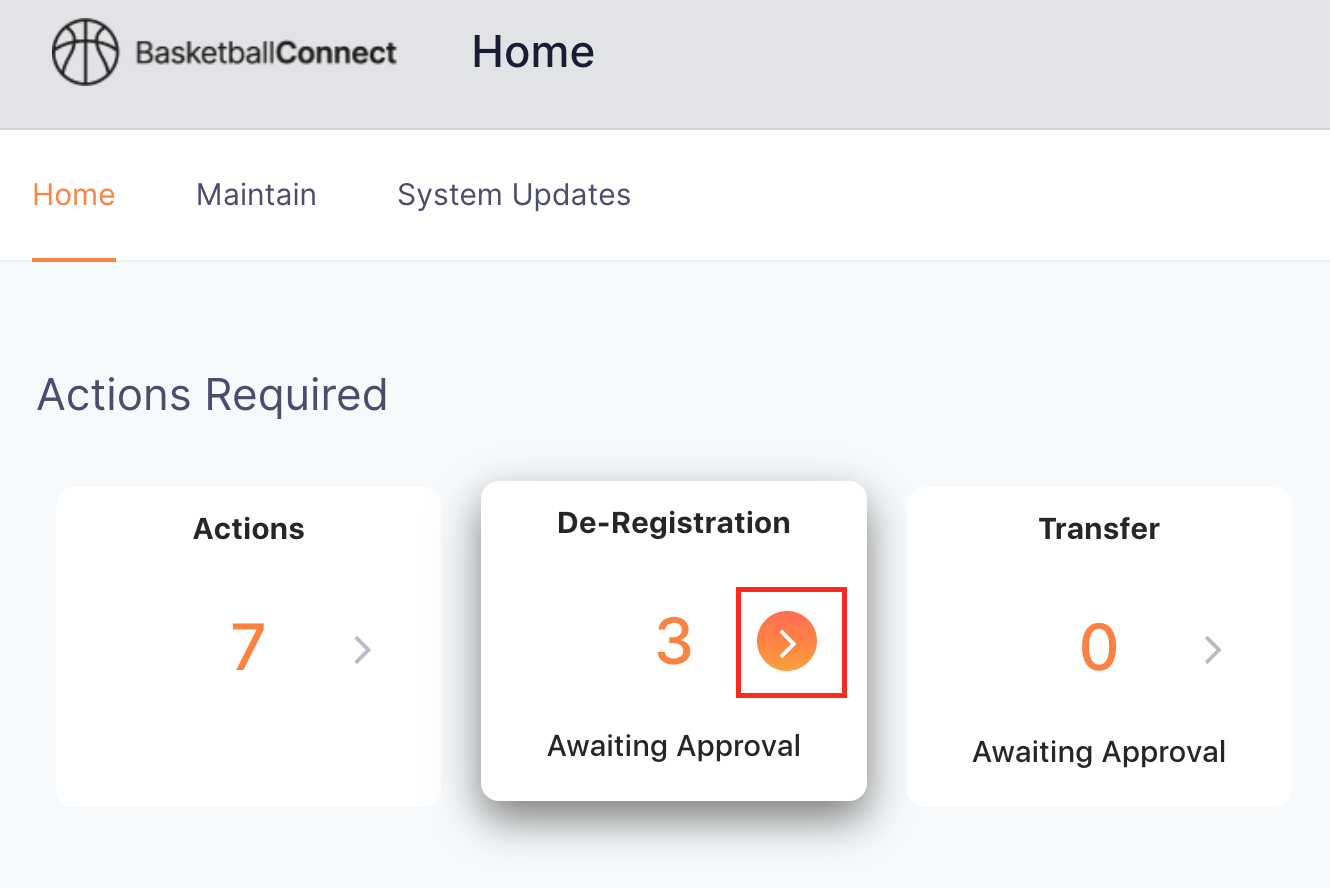
Task: Click the Actions Required heading
Action: 212,395
